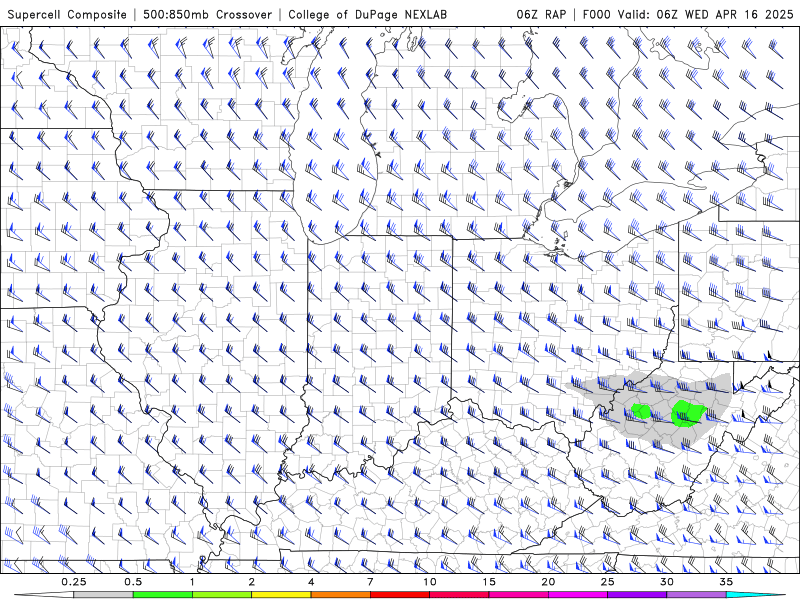The image size is (800, 600).
Task: Click the legend value 35
Action: [x=726, y=582]
